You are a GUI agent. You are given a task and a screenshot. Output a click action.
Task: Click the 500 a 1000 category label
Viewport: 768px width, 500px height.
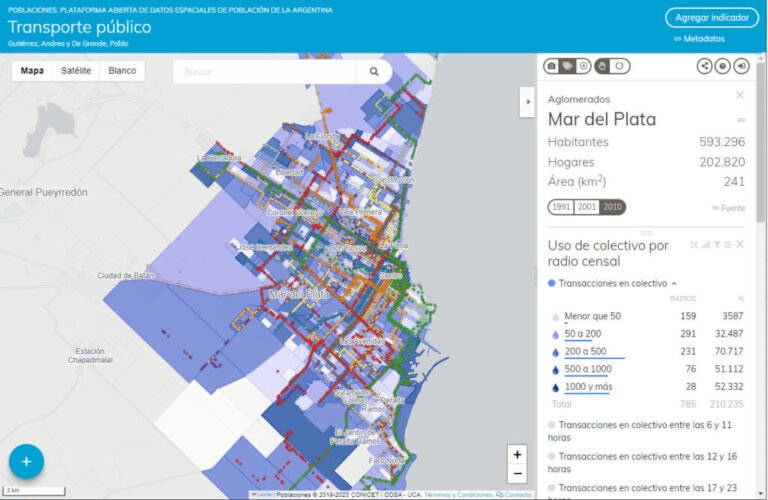pyautogui.click(x=588, y=369)
